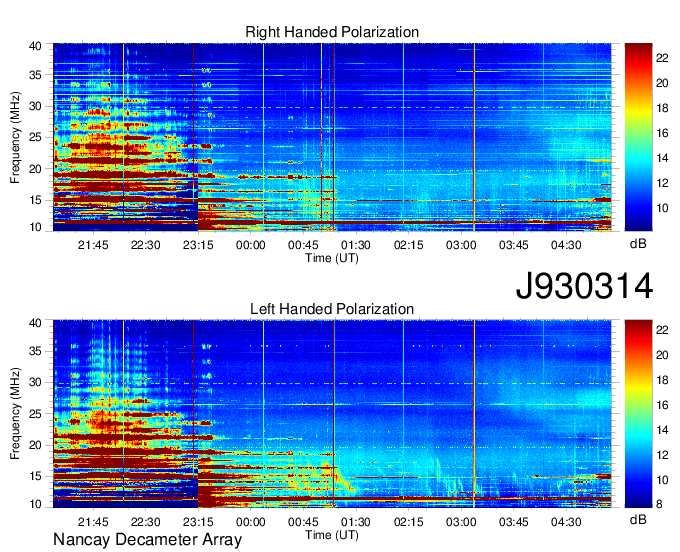
Task: Click the "dB" label under lower color bar
Action: (638, 519)
